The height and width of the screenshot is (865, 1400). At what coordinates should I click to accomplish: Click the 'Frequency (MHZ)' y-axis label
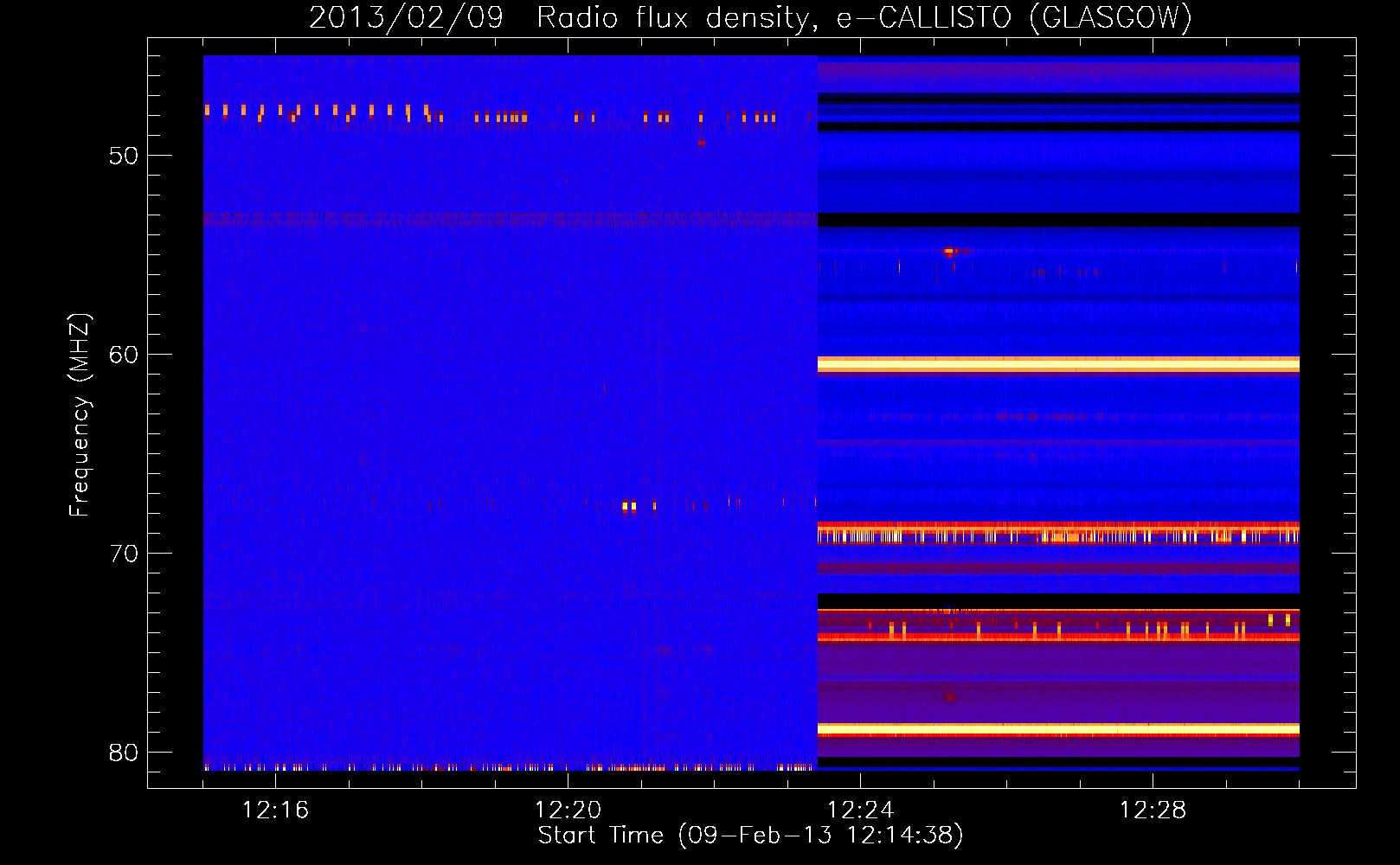(80, 414)
